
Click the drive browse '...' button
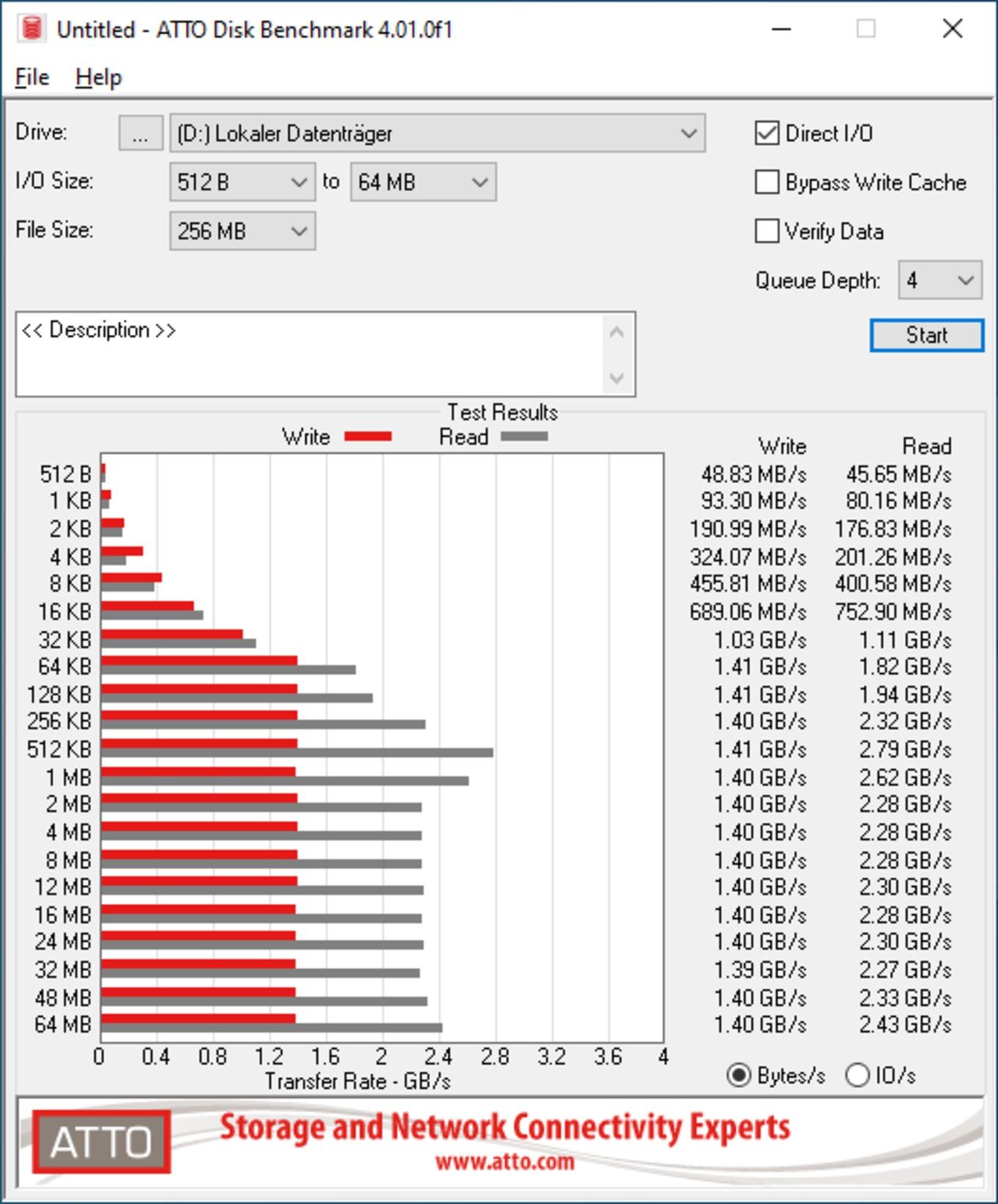point(141,134)
